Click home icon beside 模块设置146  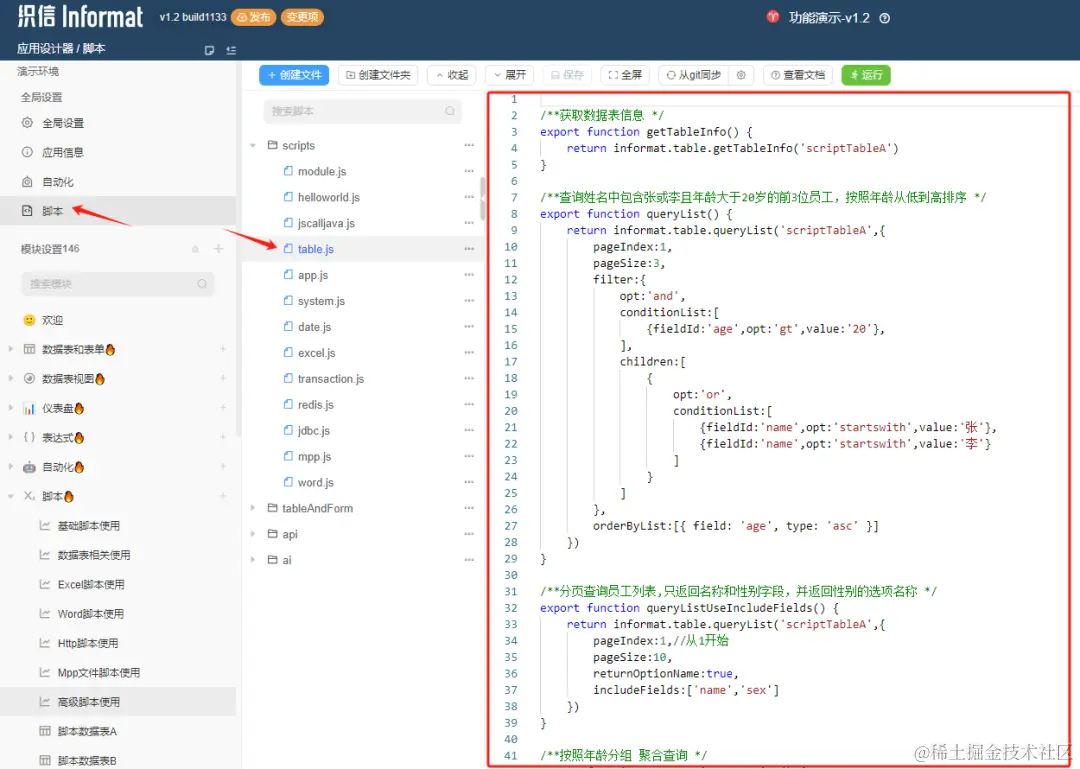coord(196,249)
